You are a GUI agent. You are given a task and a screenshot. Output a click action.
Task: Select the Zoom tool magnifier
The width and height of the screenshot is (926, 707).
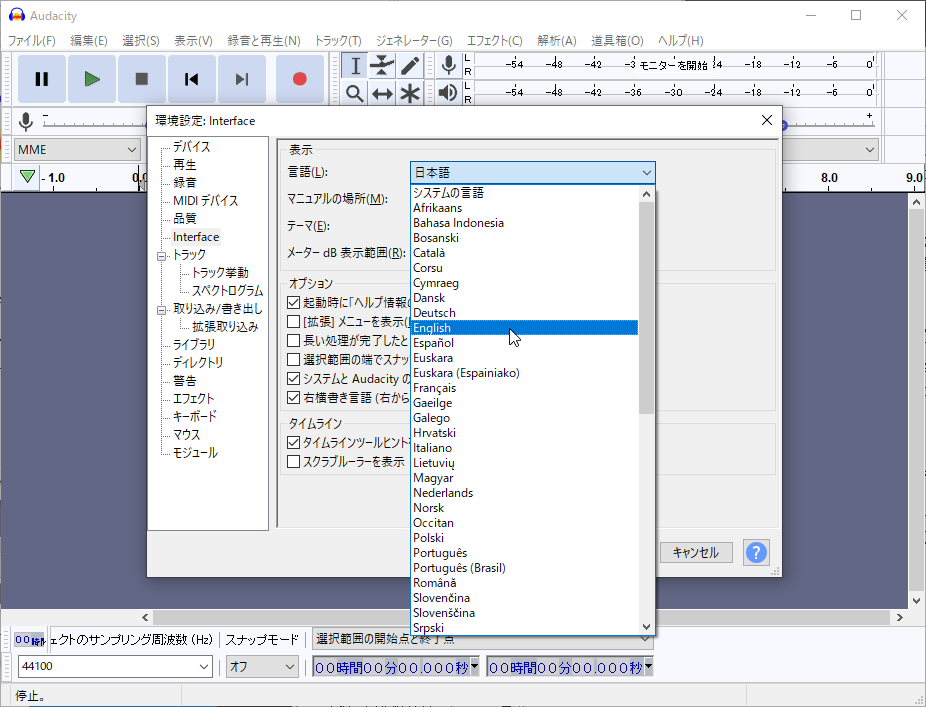[x=354, y=92]
